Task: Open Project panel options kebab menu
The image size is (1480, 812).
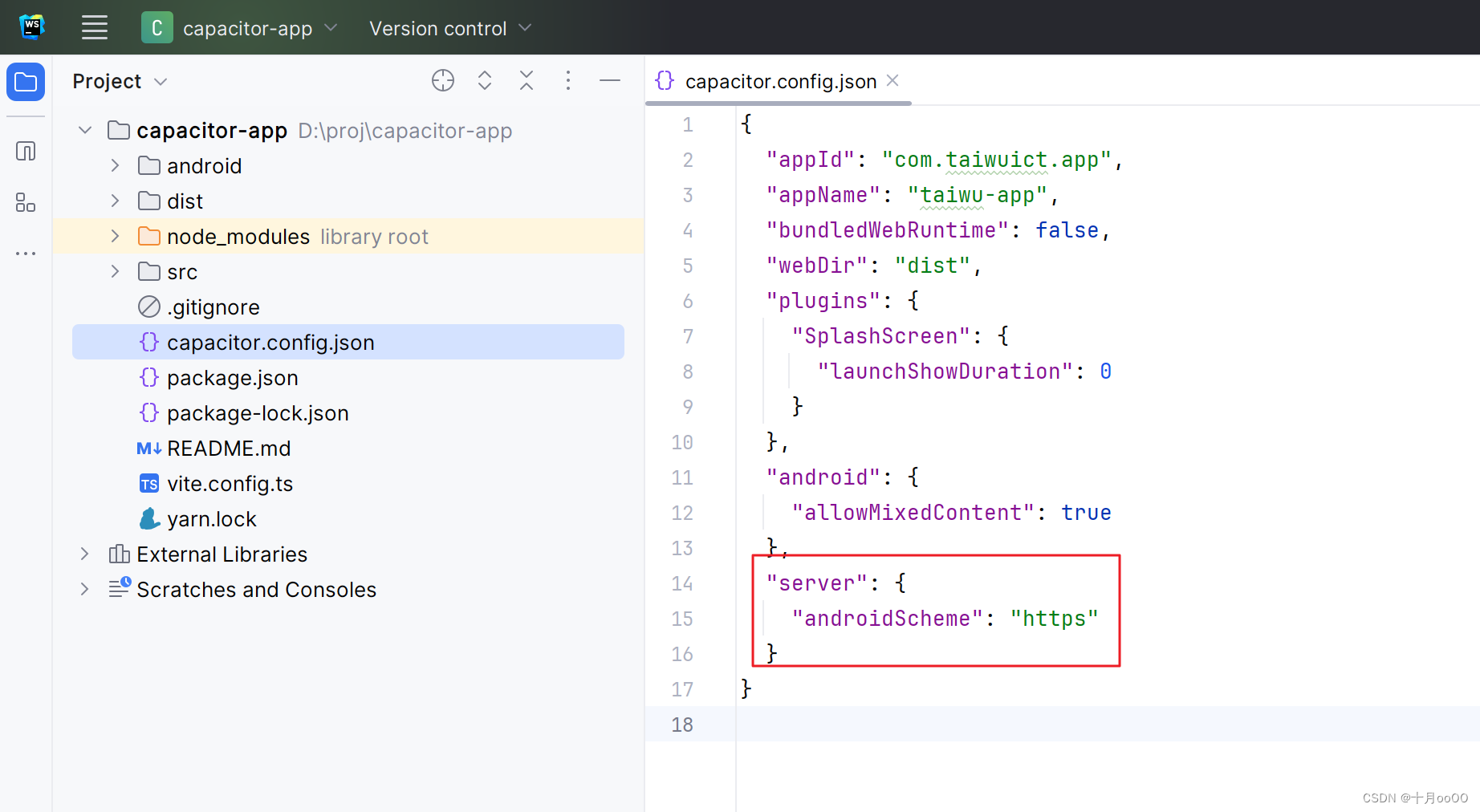Action: 567,80
